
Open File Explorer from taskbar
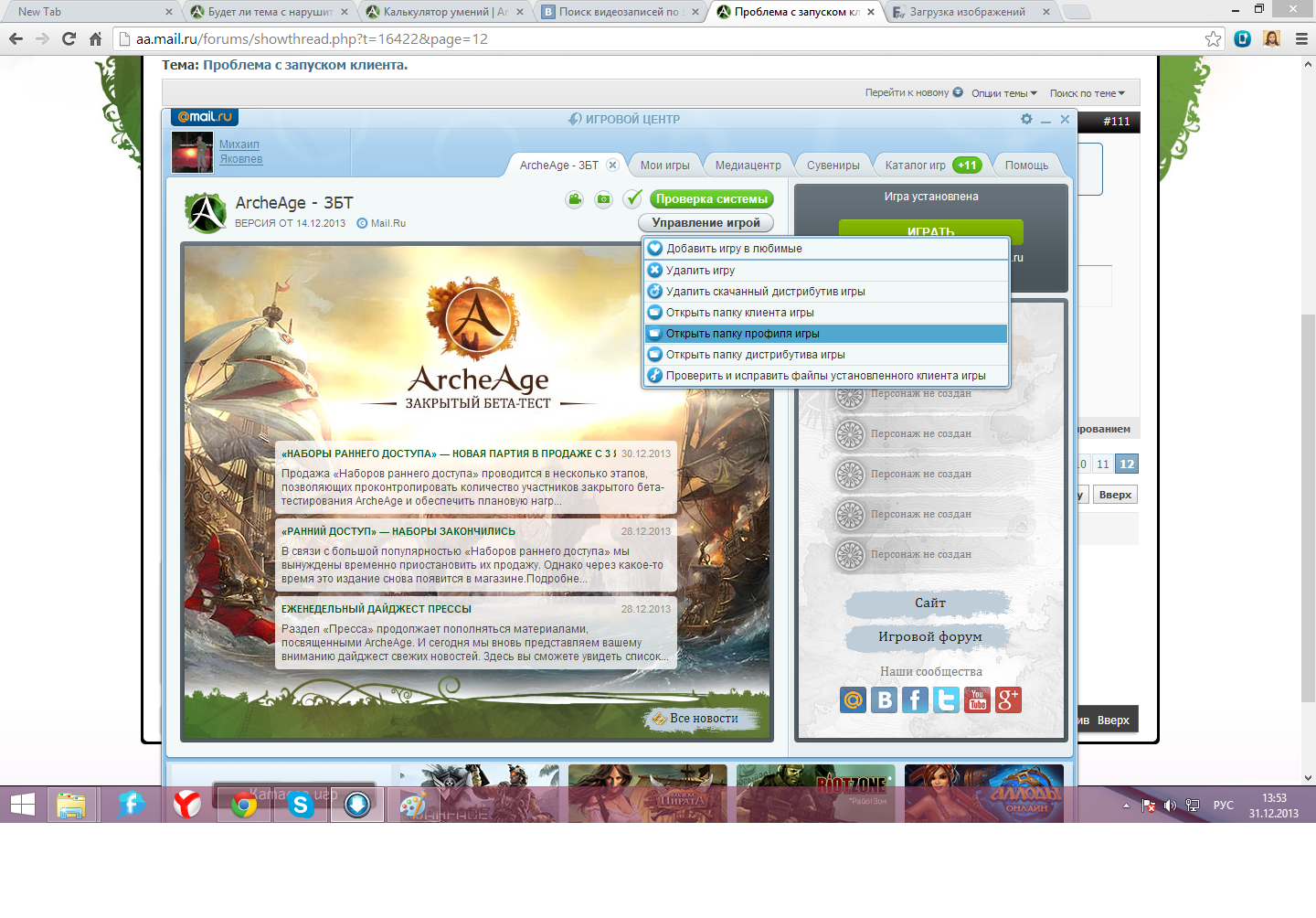71,805
